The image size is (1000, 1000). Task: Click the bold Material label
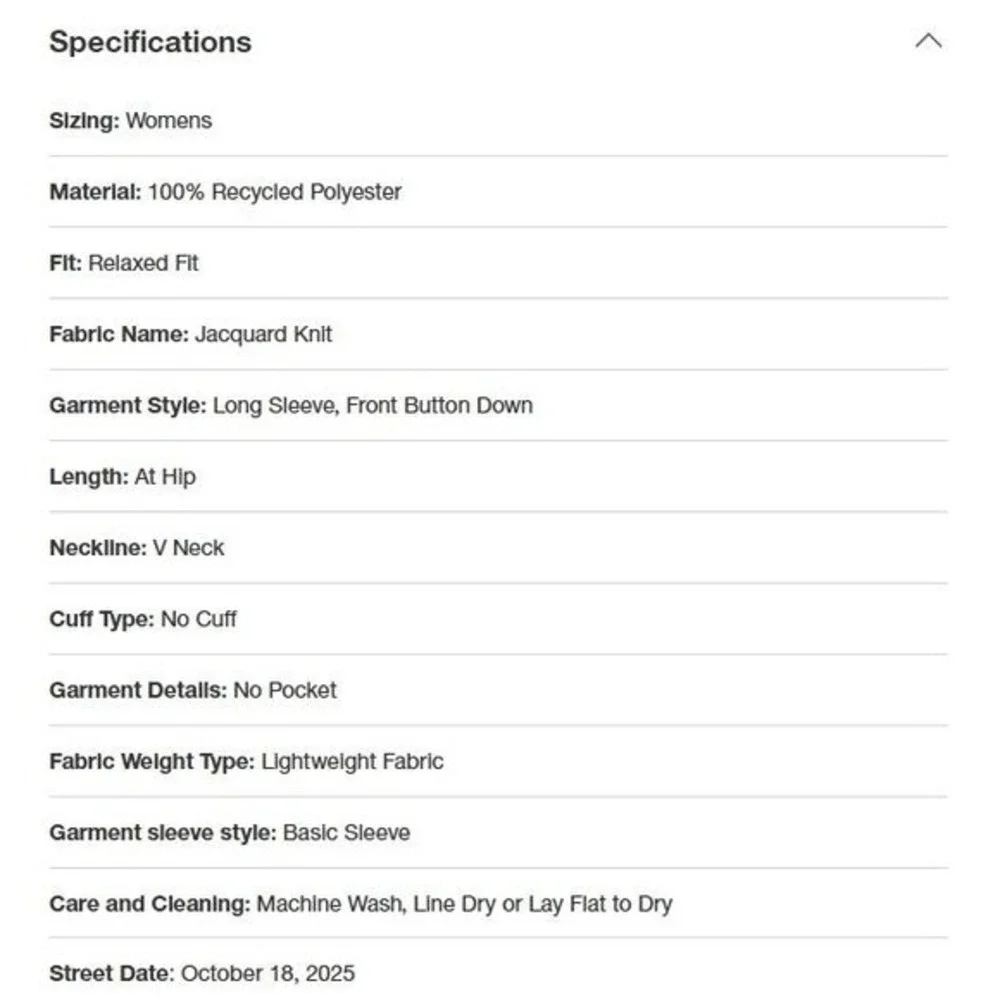point(96,192)
